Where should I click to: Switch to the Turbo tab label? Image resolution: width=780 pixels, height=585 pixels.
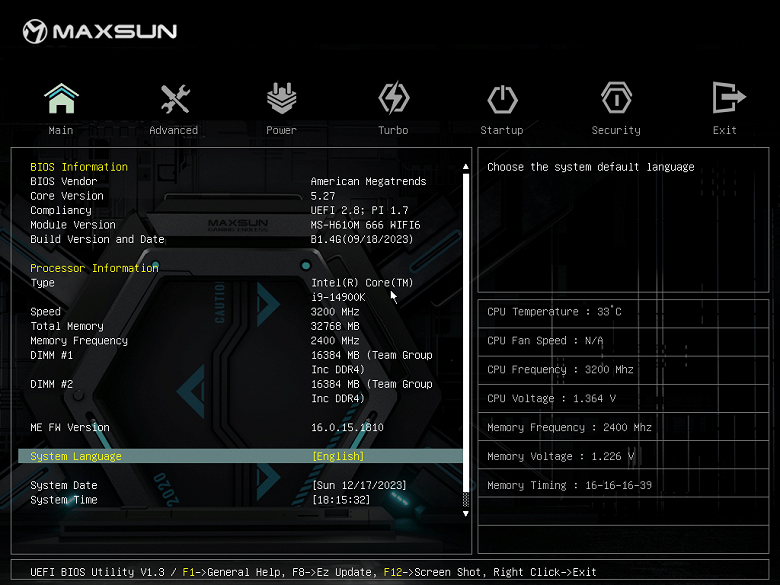coord(393,130)
